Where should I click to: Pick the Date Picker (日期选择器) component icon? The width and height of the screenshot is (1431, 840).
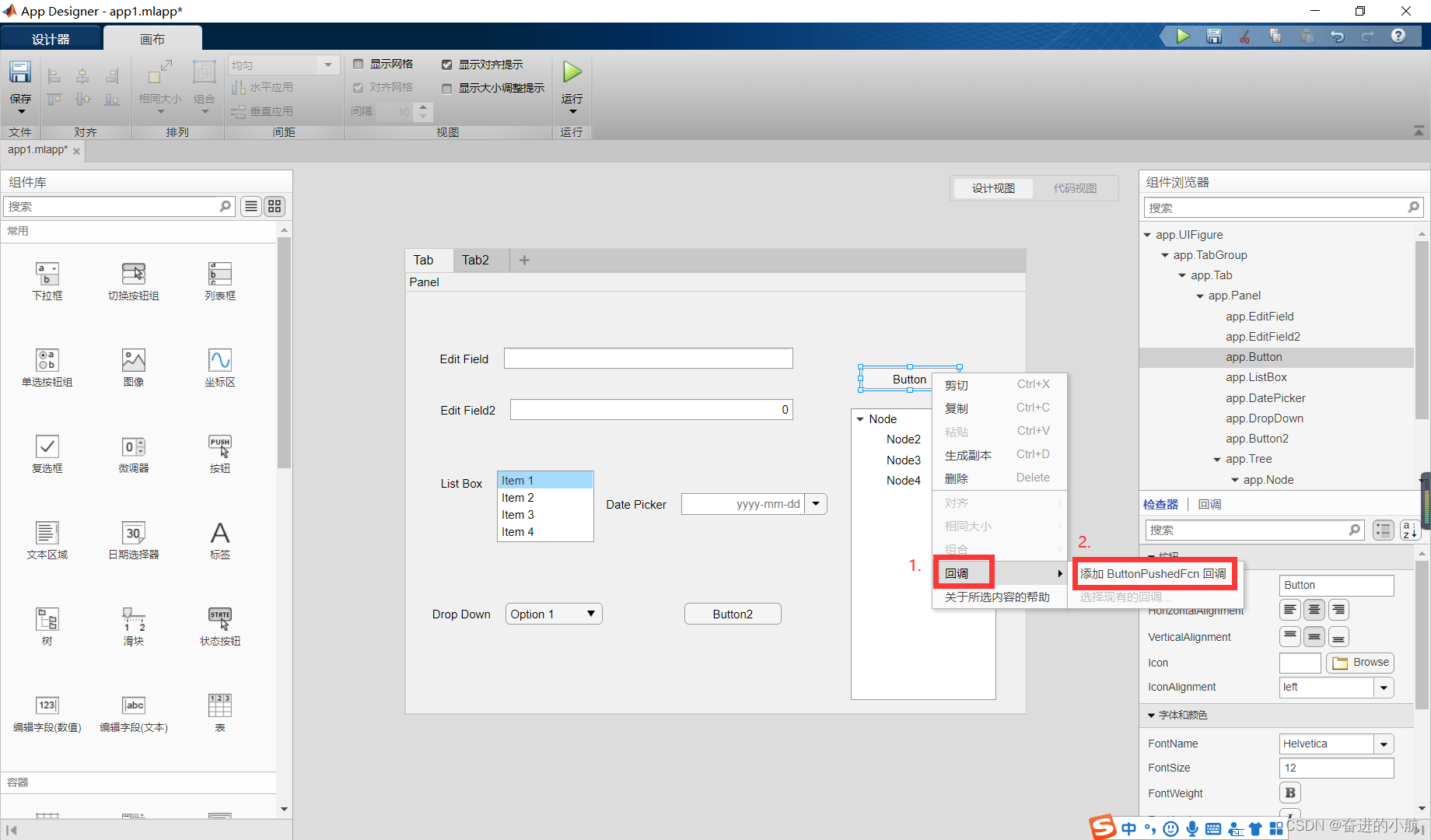(x=134, y=533)
